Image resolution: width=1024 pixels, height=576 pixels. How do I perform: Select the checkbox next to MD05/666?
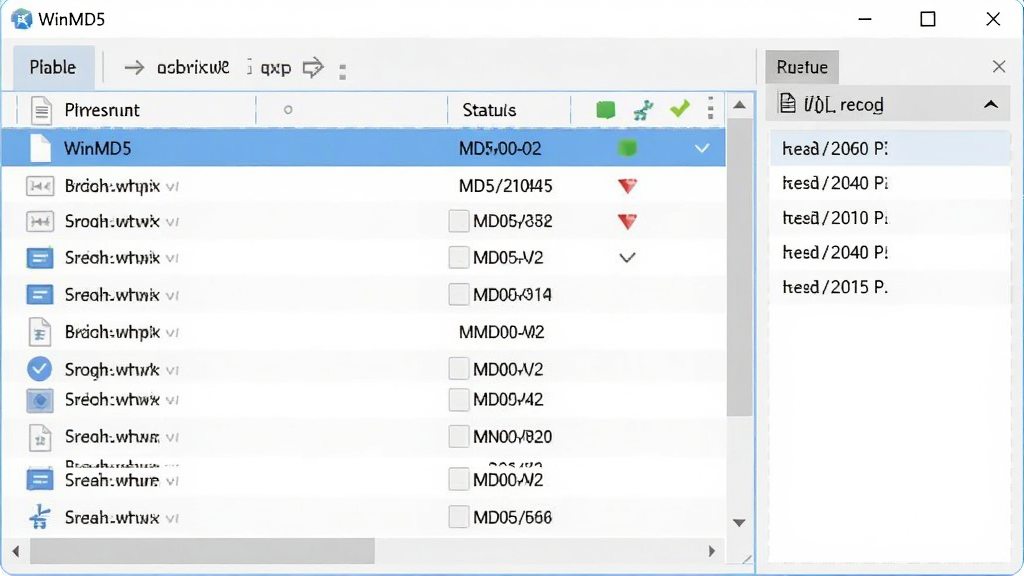458,517
